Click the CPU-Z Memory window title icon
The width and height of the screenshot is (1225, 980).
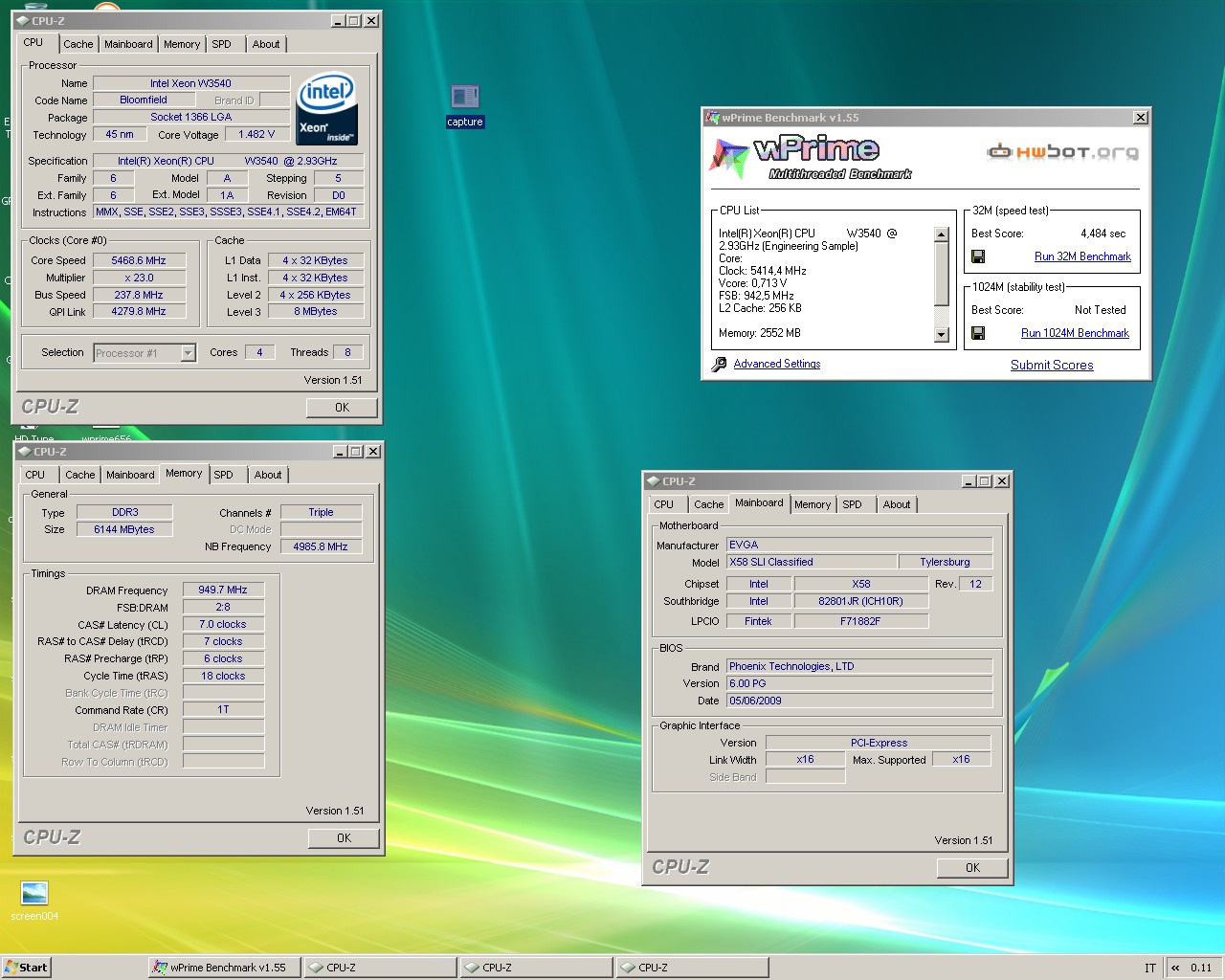tap(24, 452)
